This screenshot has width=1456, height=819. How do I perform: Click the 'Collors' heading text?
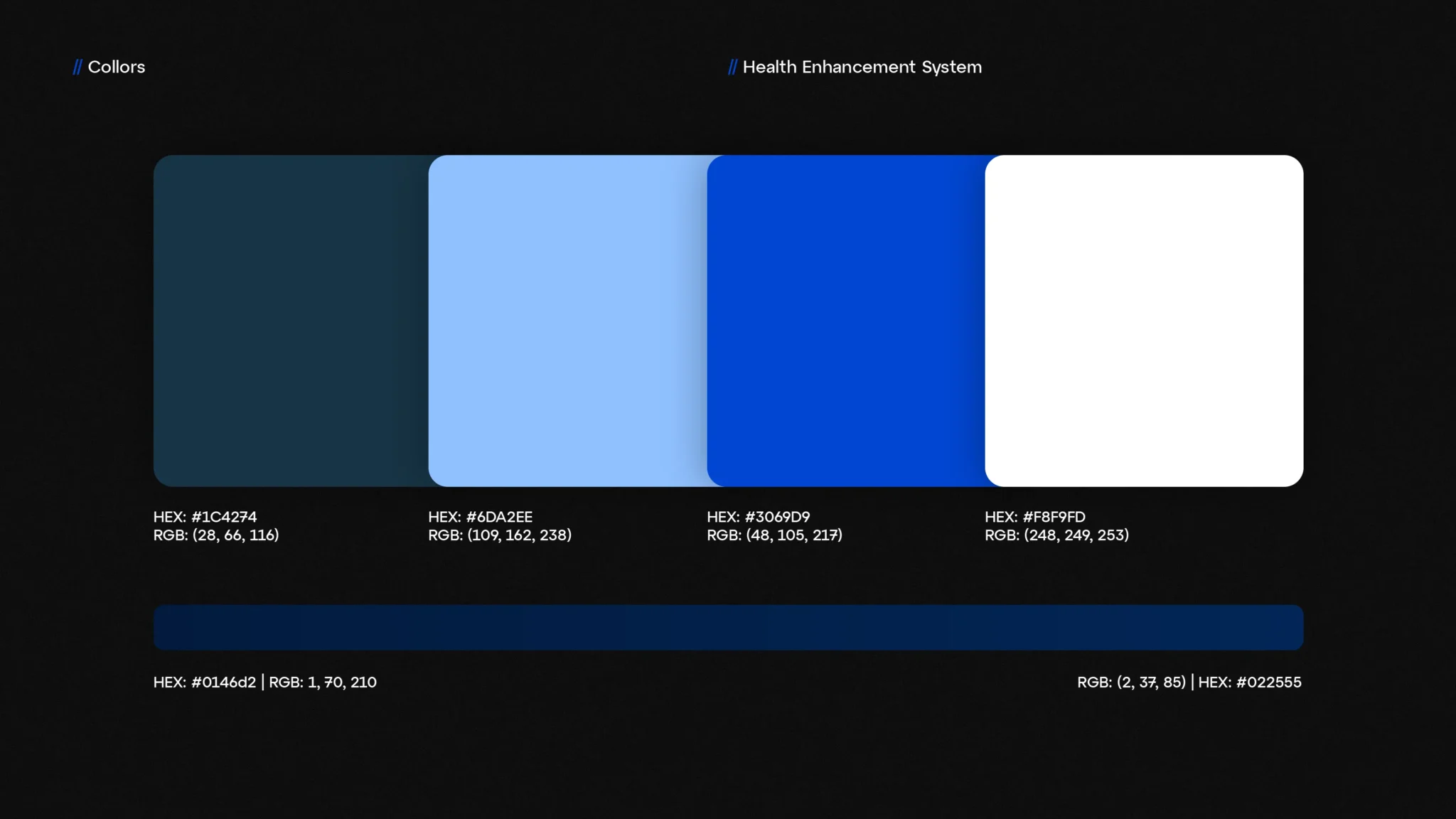click(x=117, y=67)
